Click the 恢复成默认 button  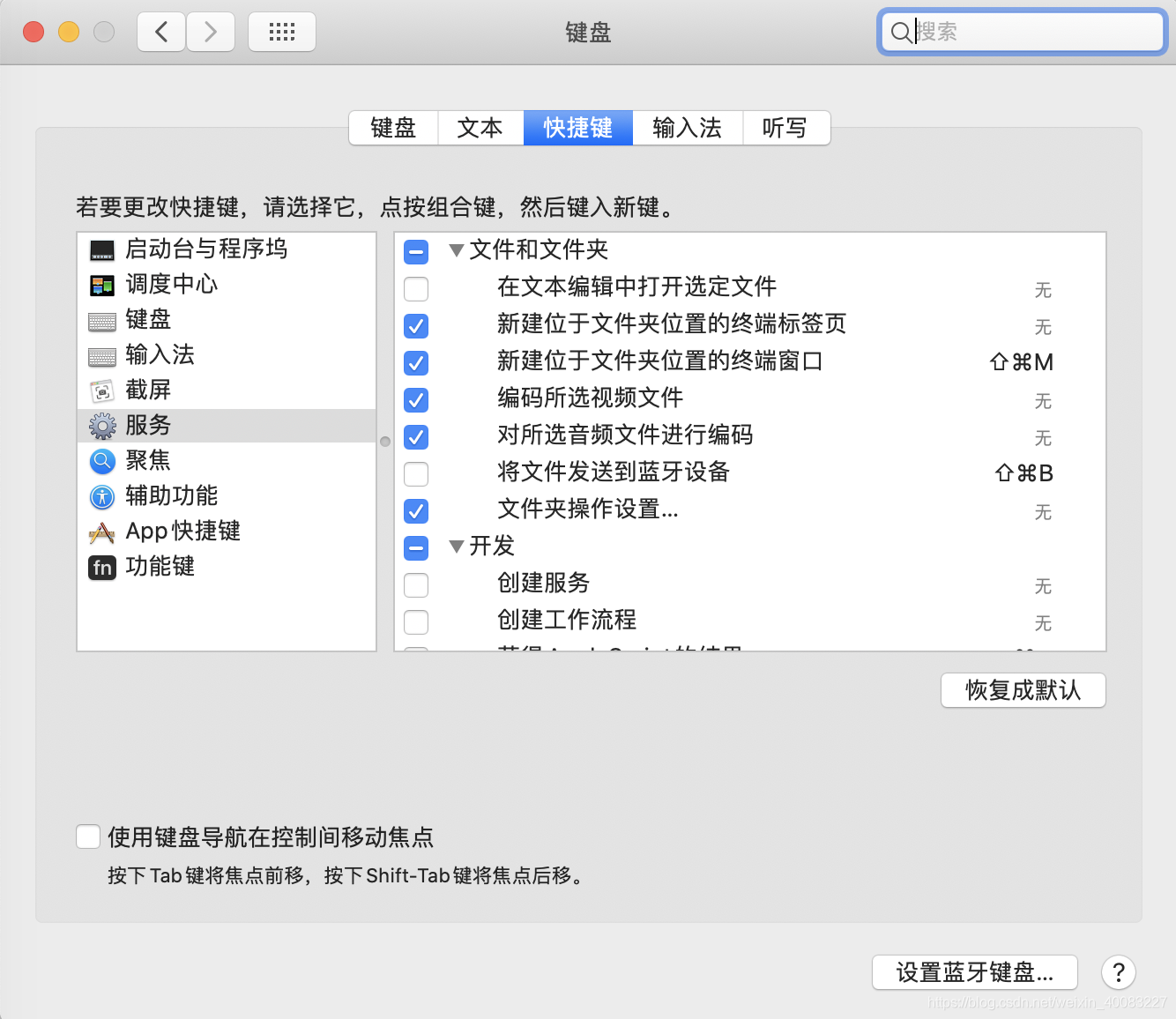tap(1023, 690)
